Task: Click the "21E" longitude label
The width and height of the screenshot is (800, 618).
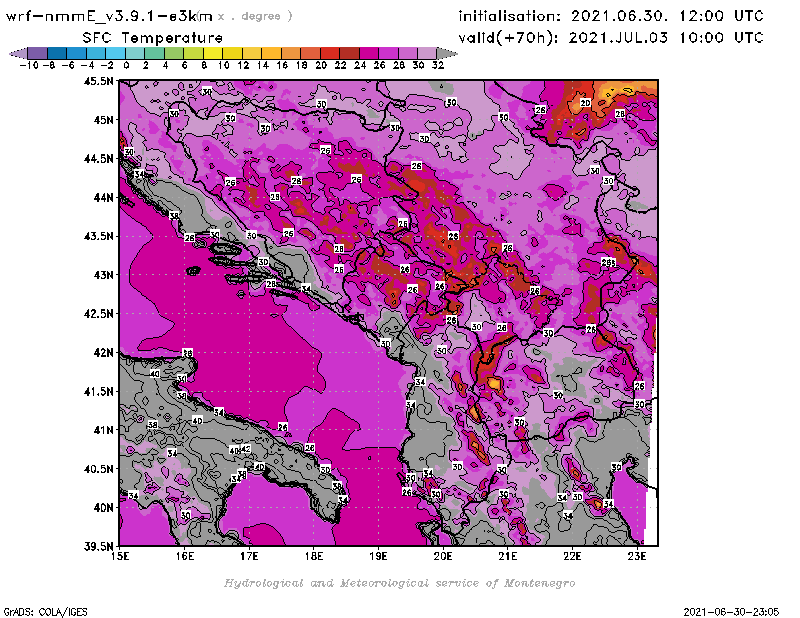Action: pos(508,556)
